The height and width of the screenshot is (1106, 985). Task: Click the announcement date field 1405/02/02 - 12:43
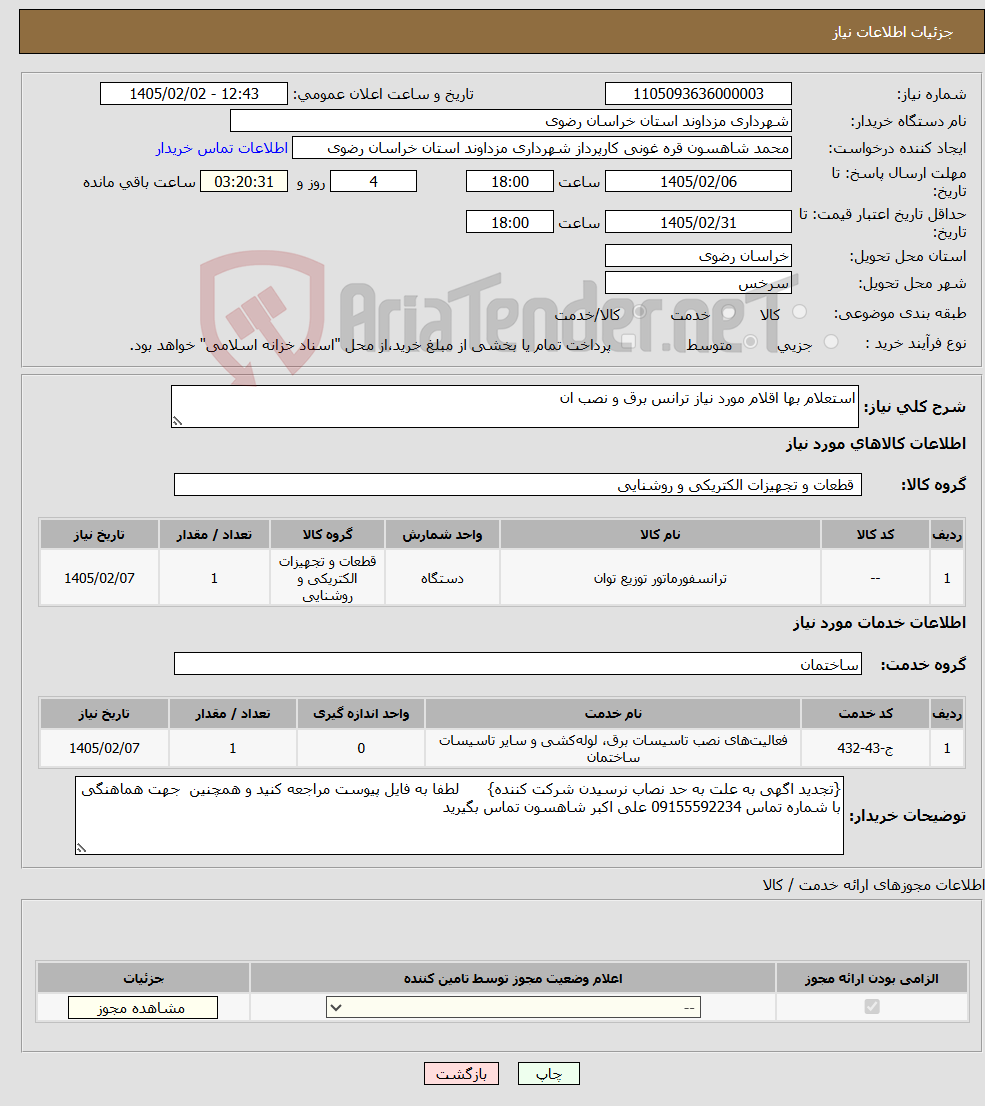[x=194, y=94]
